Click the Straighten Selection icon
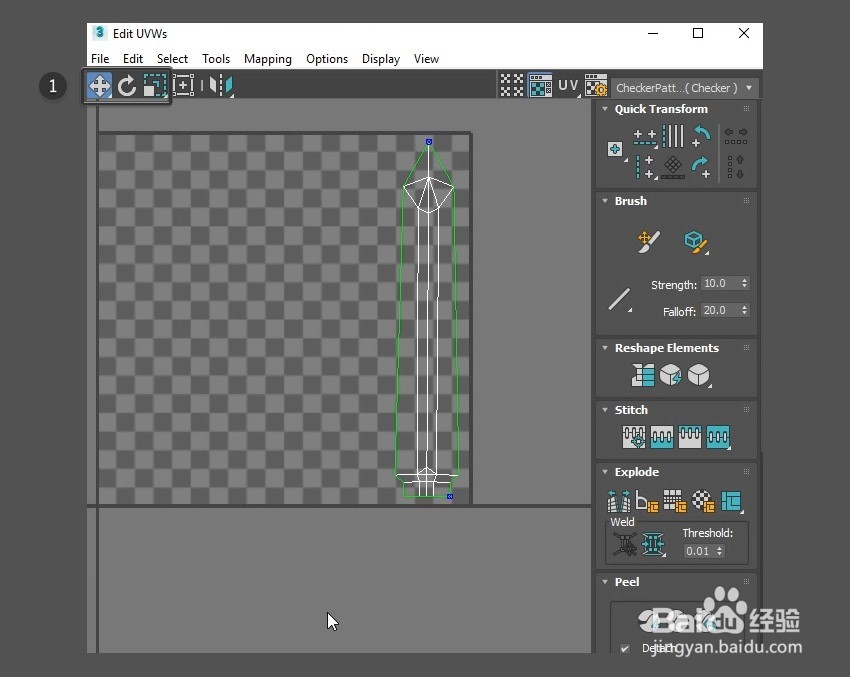 (x=643, y=375)
